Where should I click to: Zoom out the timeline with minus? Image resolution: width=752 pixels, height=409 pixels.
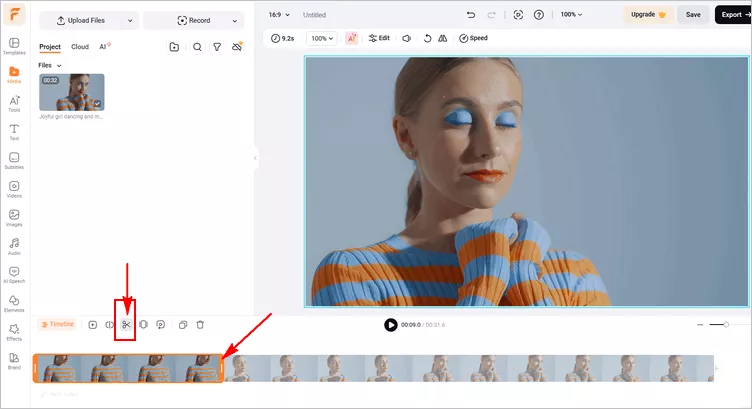click(x=700, y=325)
